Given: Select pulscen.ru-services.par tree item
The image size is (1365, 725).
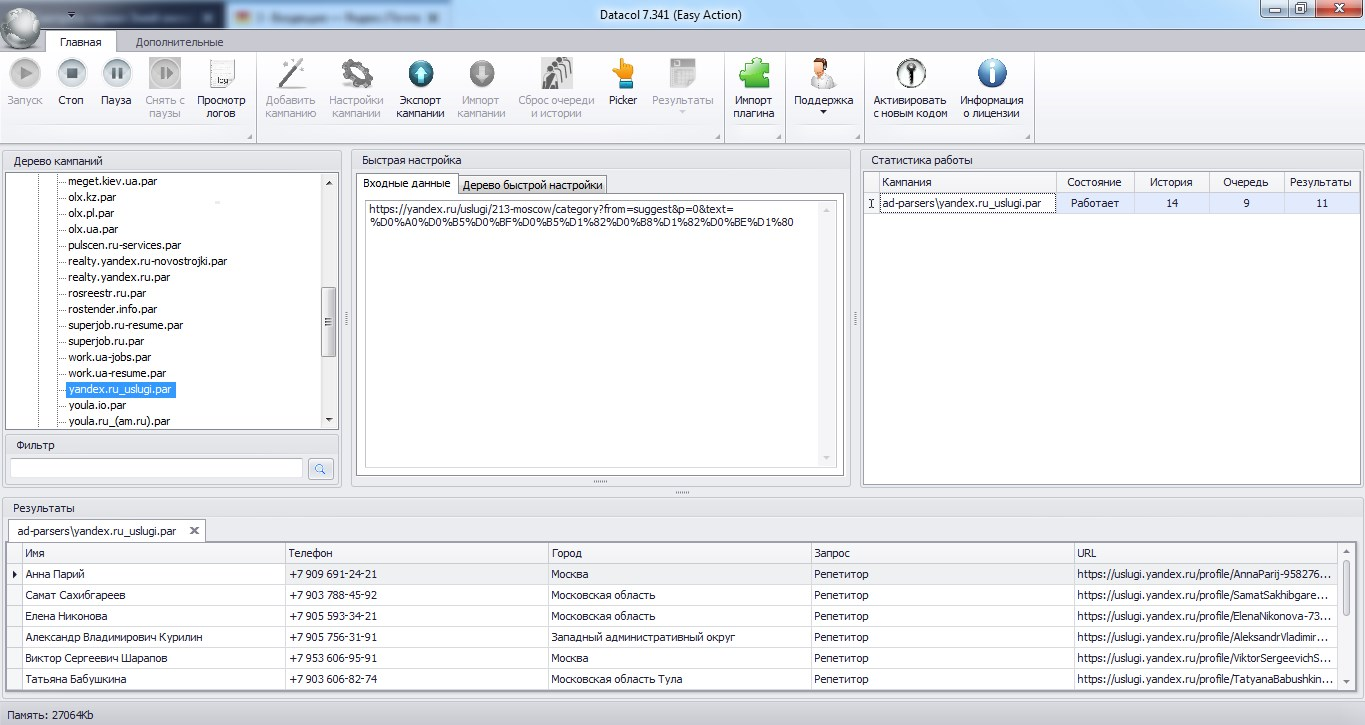Looking at the screenshot, I should (x=124, y=245).
